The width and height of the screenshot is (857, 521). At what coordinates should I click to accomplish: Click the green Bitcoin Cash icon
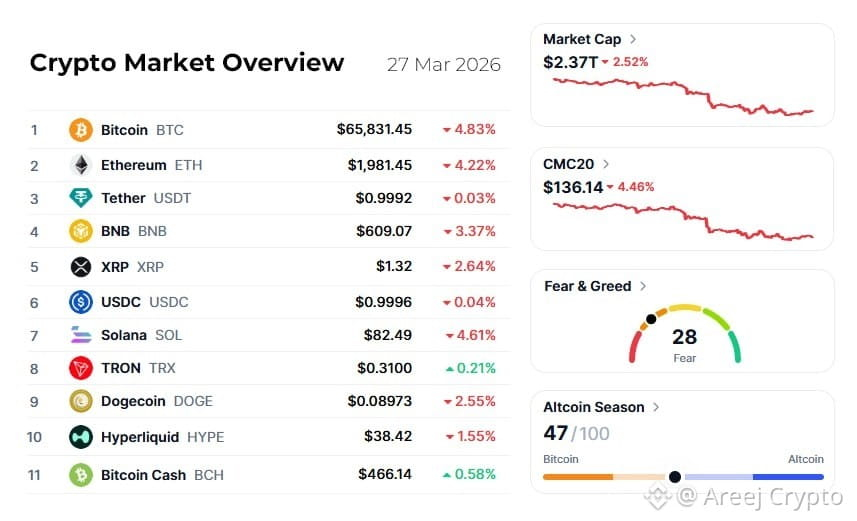pos(80,475)
